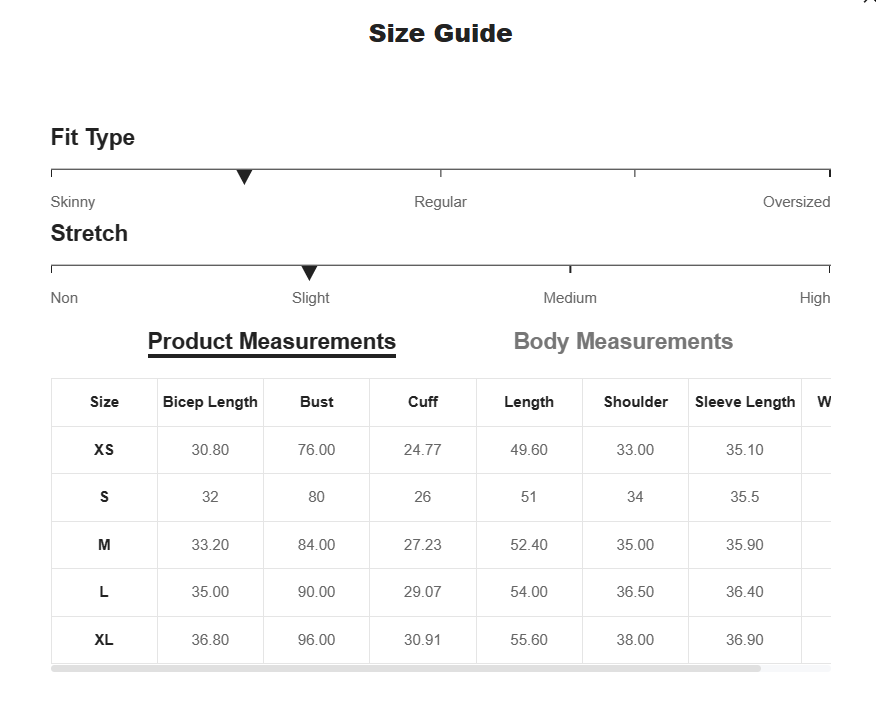Click the Sleeve Length column header
Image resolution: width=876 pixels, height=721 pixels.
745,402
